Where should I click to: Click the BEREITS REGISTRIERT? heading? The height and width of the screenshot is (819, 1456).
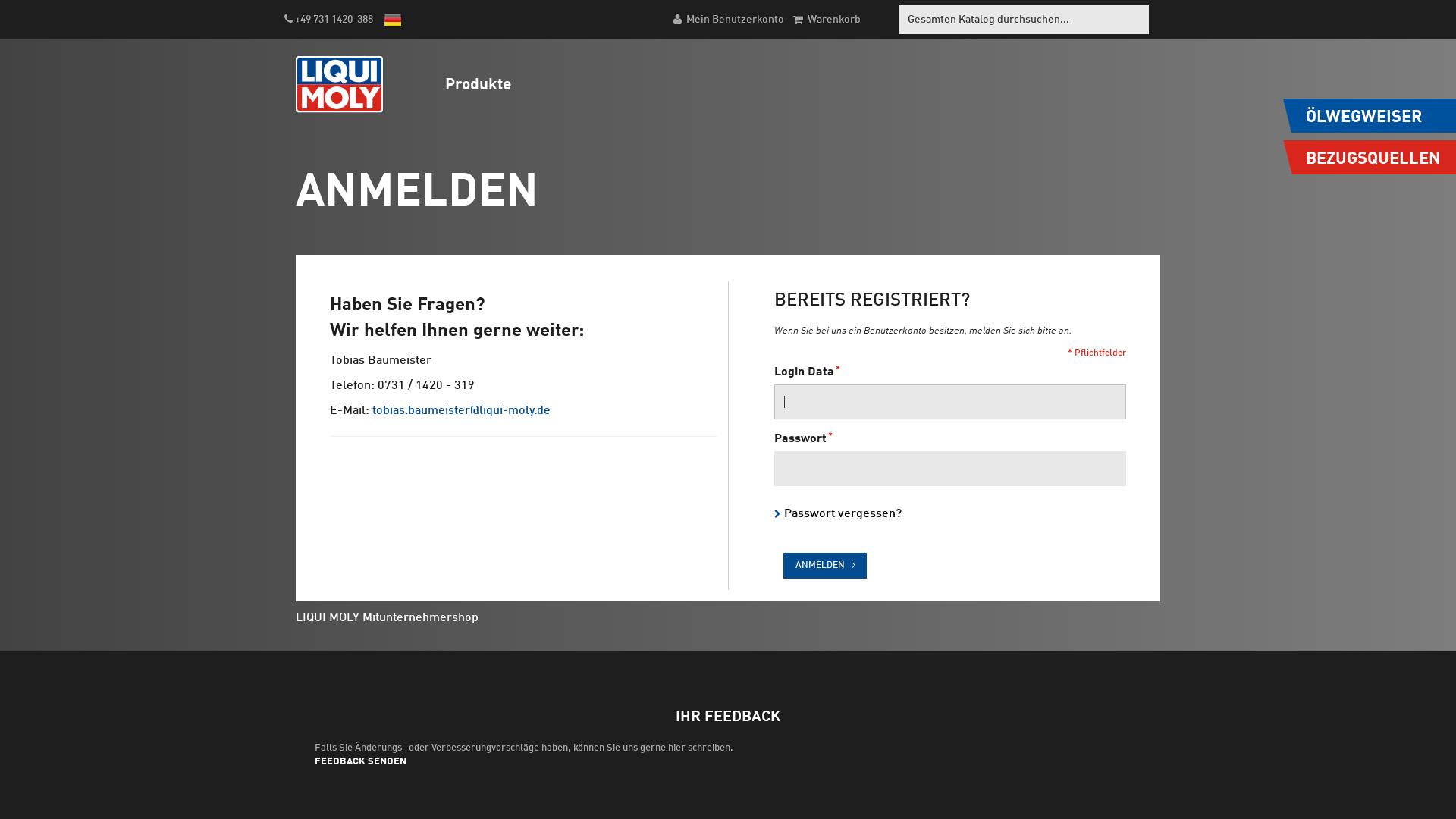point(872,300)
